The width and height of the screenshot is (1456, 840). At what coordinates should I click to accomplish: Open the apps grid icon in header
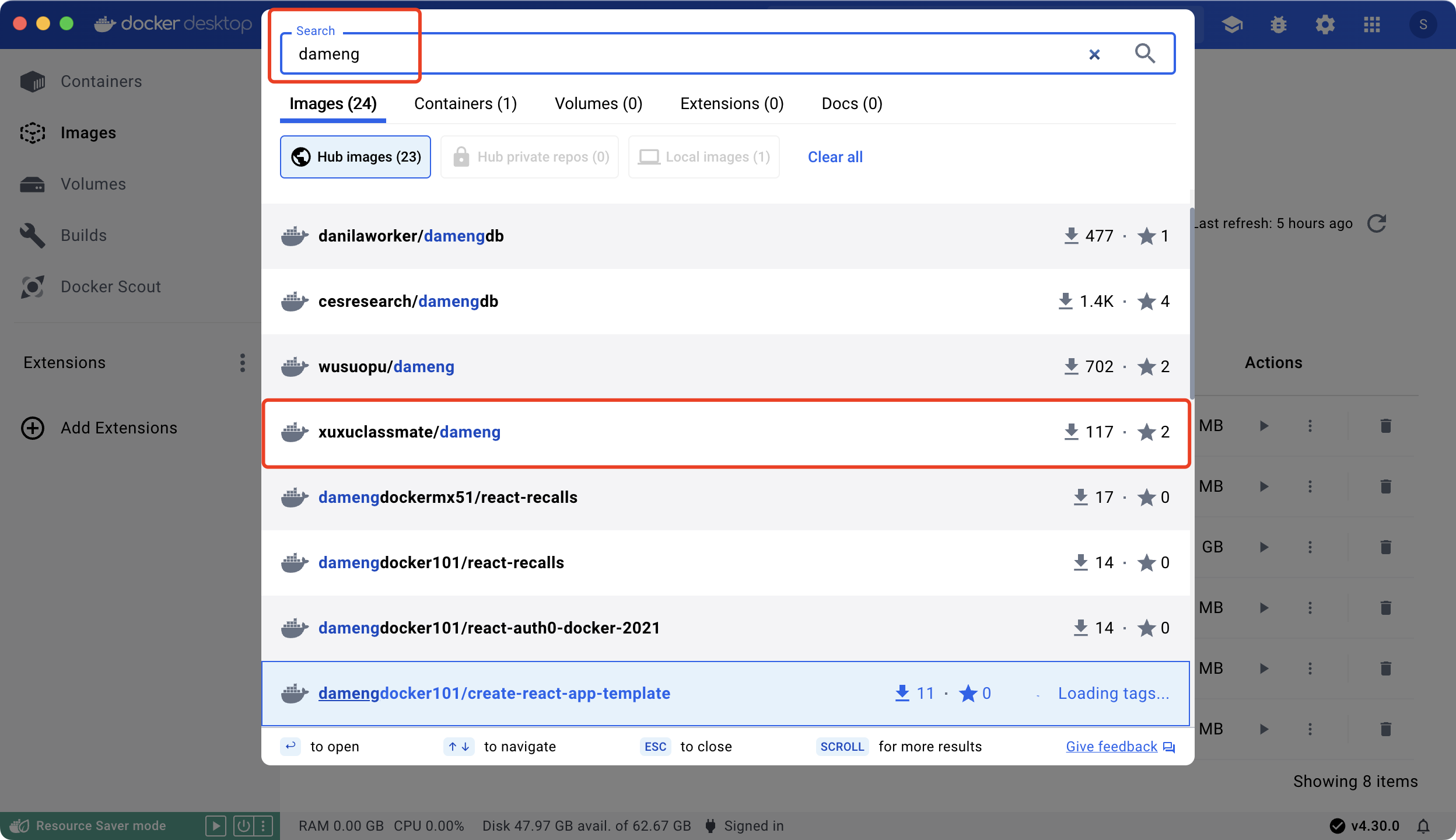(x=1372, y=24)
